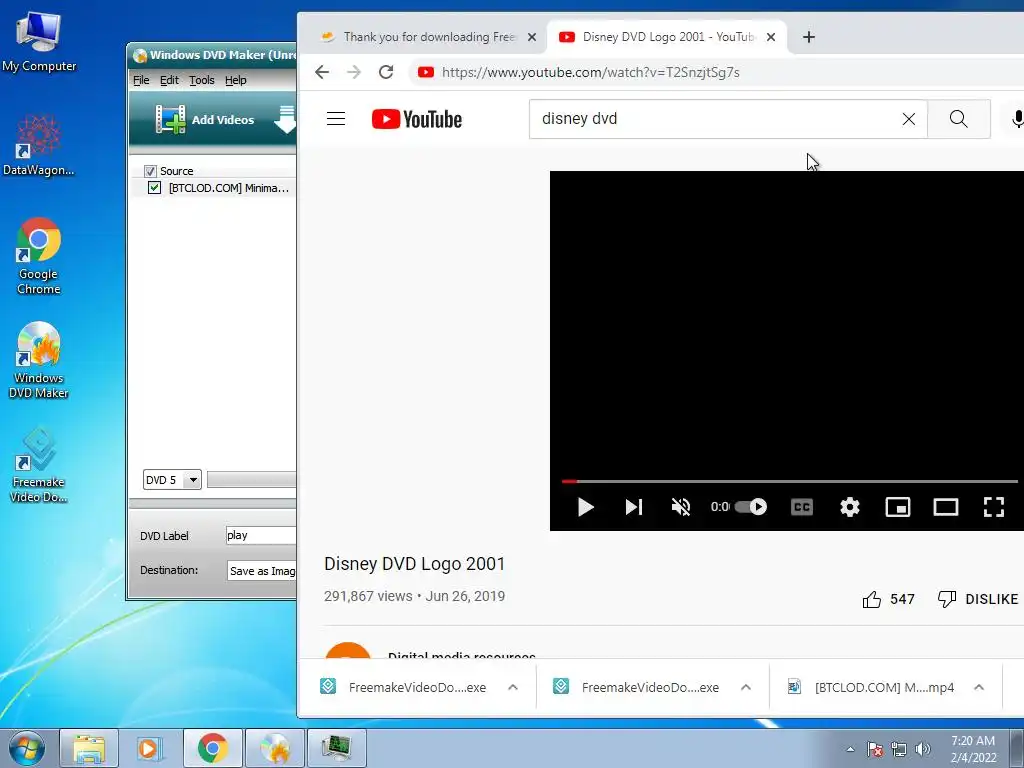Open the Edit menu in Windows DVD Maker

point(169,80)
